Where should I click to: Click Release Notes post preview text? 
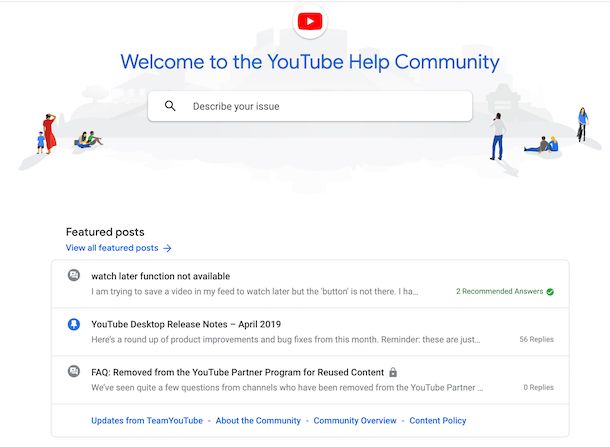tap(286, 340)
